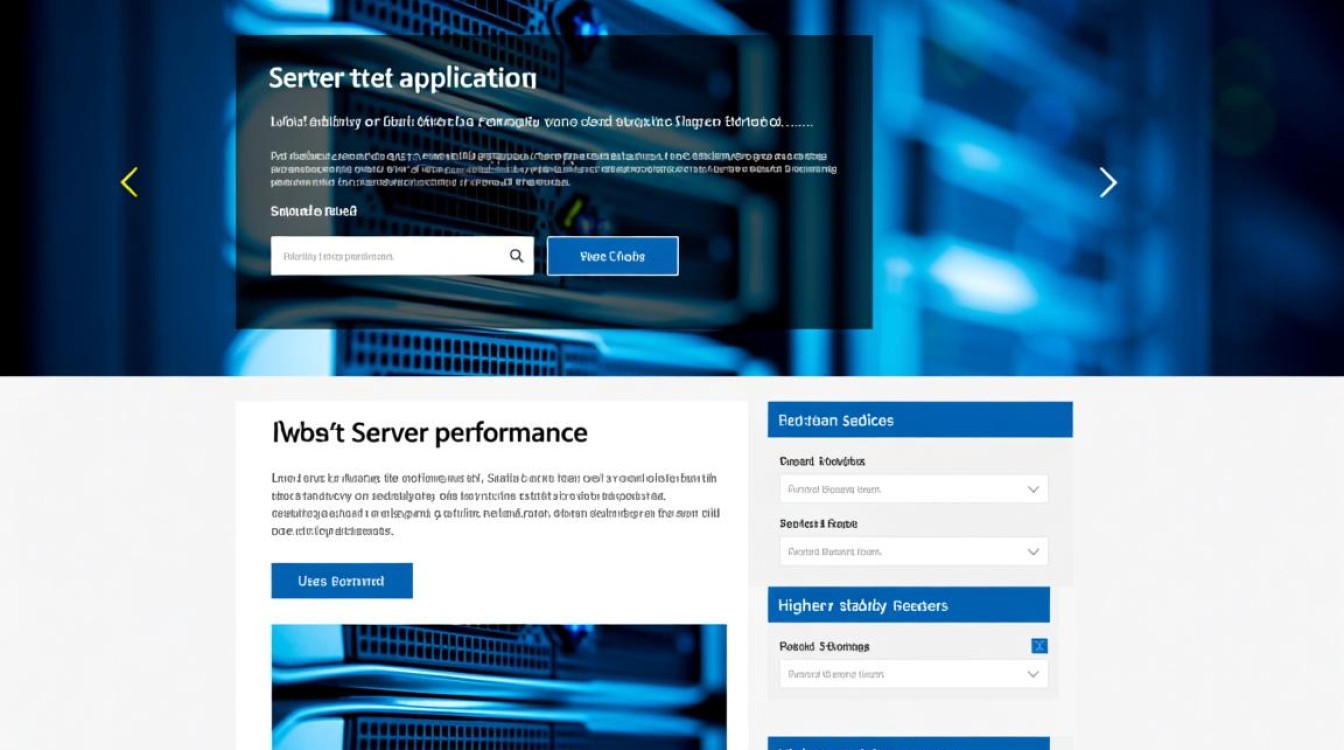Click the magnifying glass search icon
The image size is (1344, 750).
[516, 256]
